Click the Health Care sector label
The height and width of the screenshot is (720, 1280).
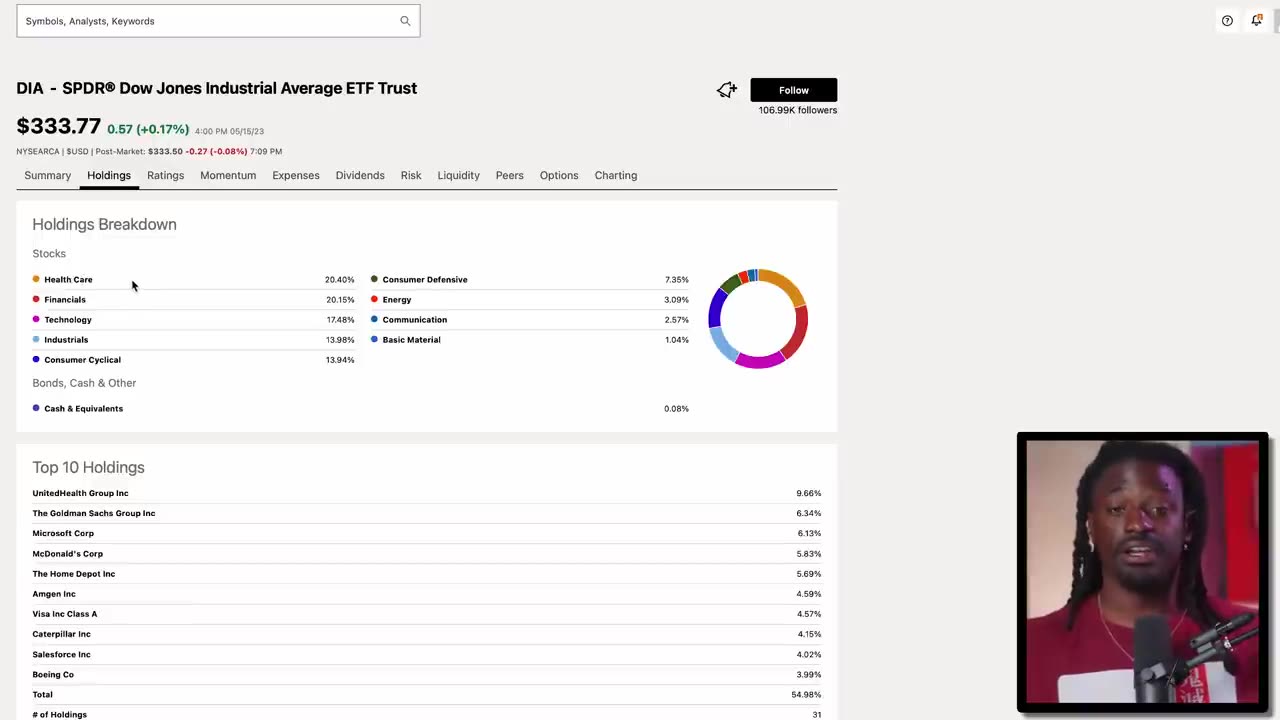tap(68, 280)
